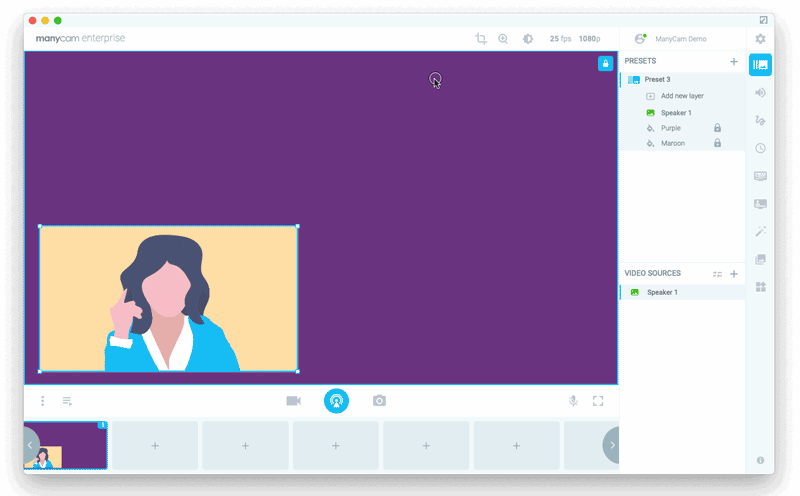Show previous presets with left arrow

(x=30, y=445)
